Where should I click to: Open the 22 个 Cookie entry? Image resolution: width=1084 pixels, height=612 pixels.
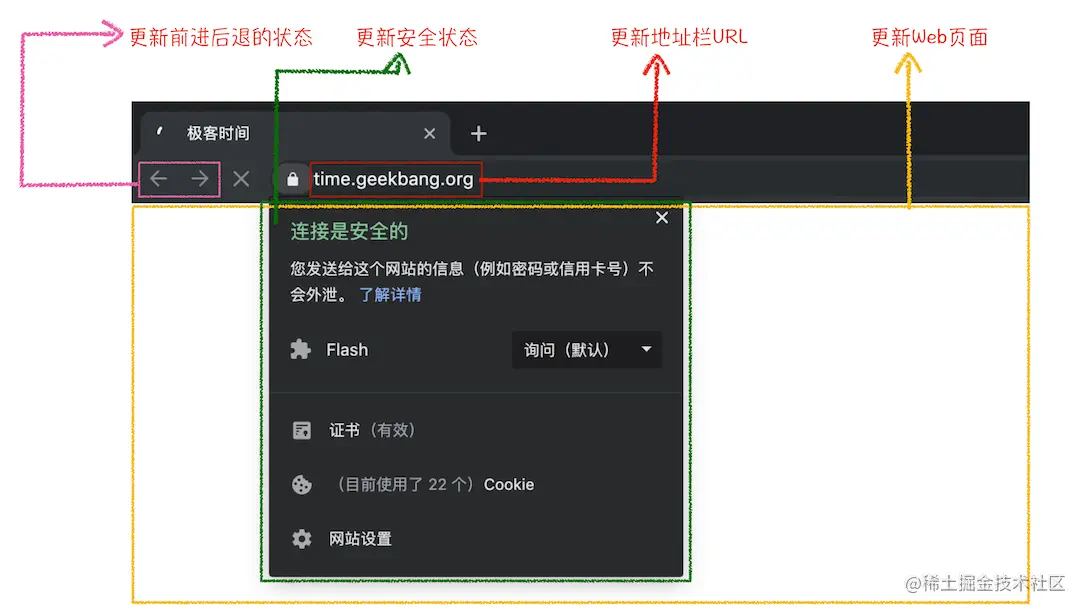click(x=436, y=485)
